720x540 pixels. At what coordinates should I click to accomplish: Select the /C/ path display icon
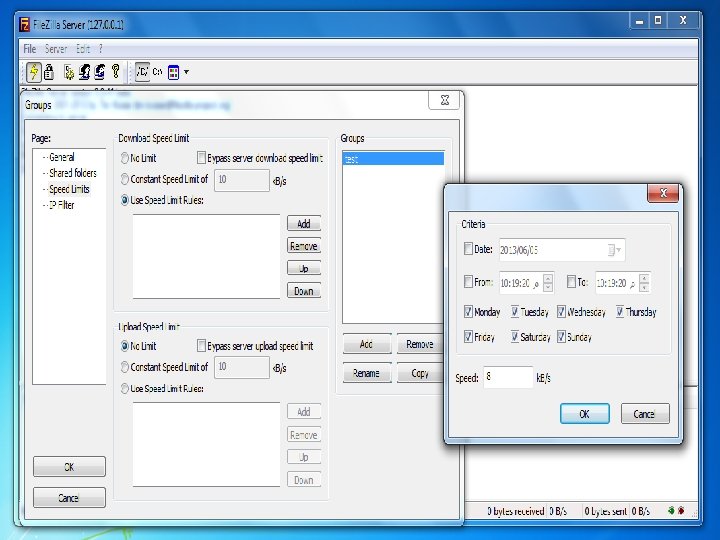pos(142,72)
